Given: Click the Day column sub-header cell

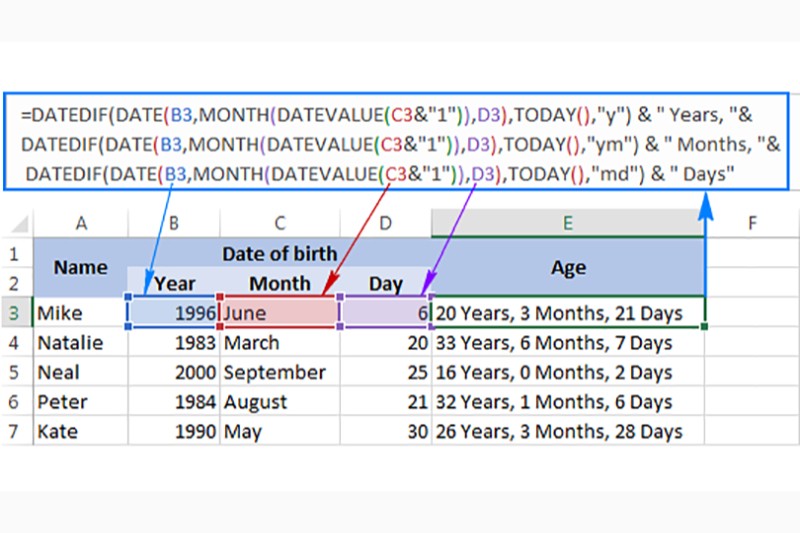Looking at the screenshot, I should coord(386,283).
